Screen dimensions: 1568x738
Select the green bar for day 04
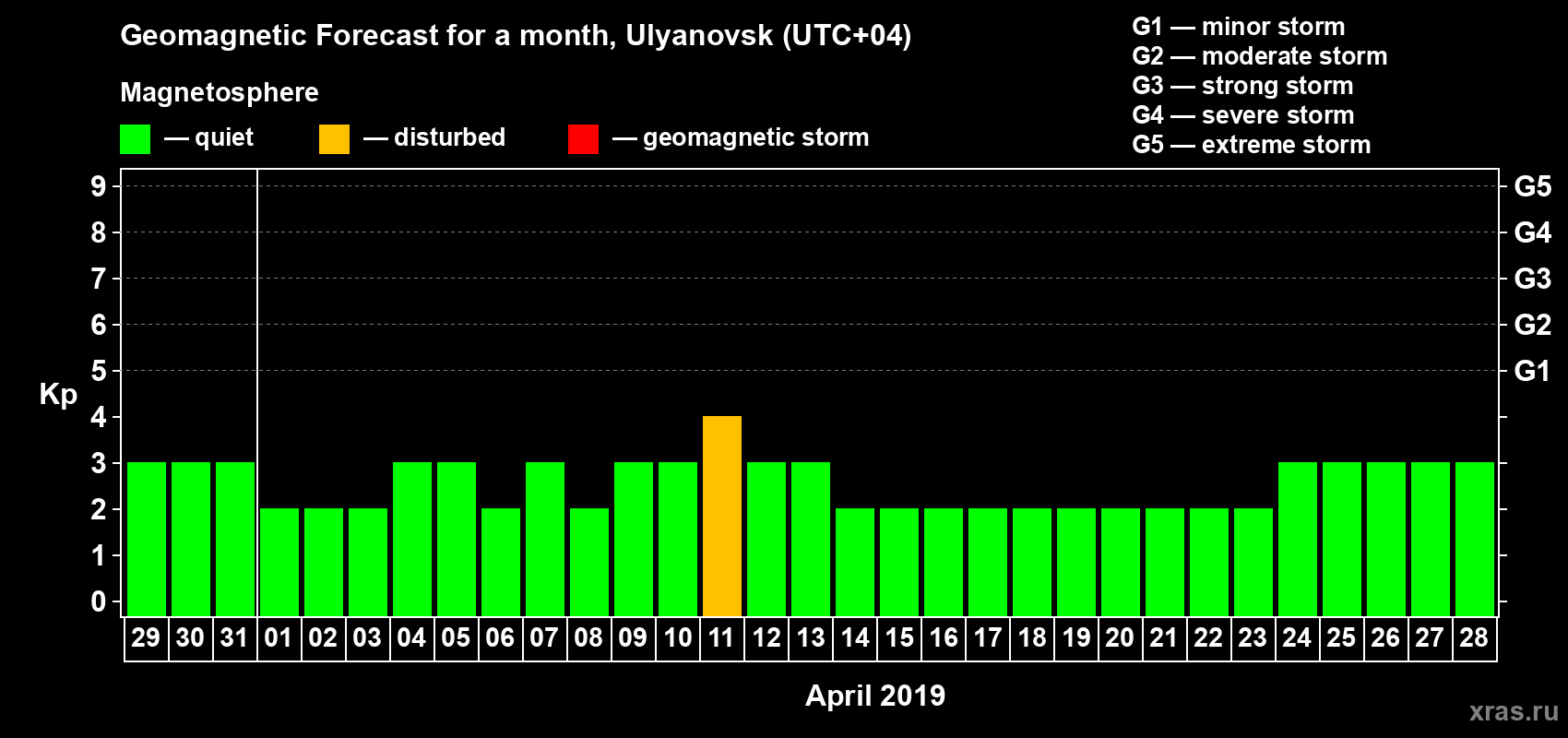pyautogui.click(x=412, y=539)
